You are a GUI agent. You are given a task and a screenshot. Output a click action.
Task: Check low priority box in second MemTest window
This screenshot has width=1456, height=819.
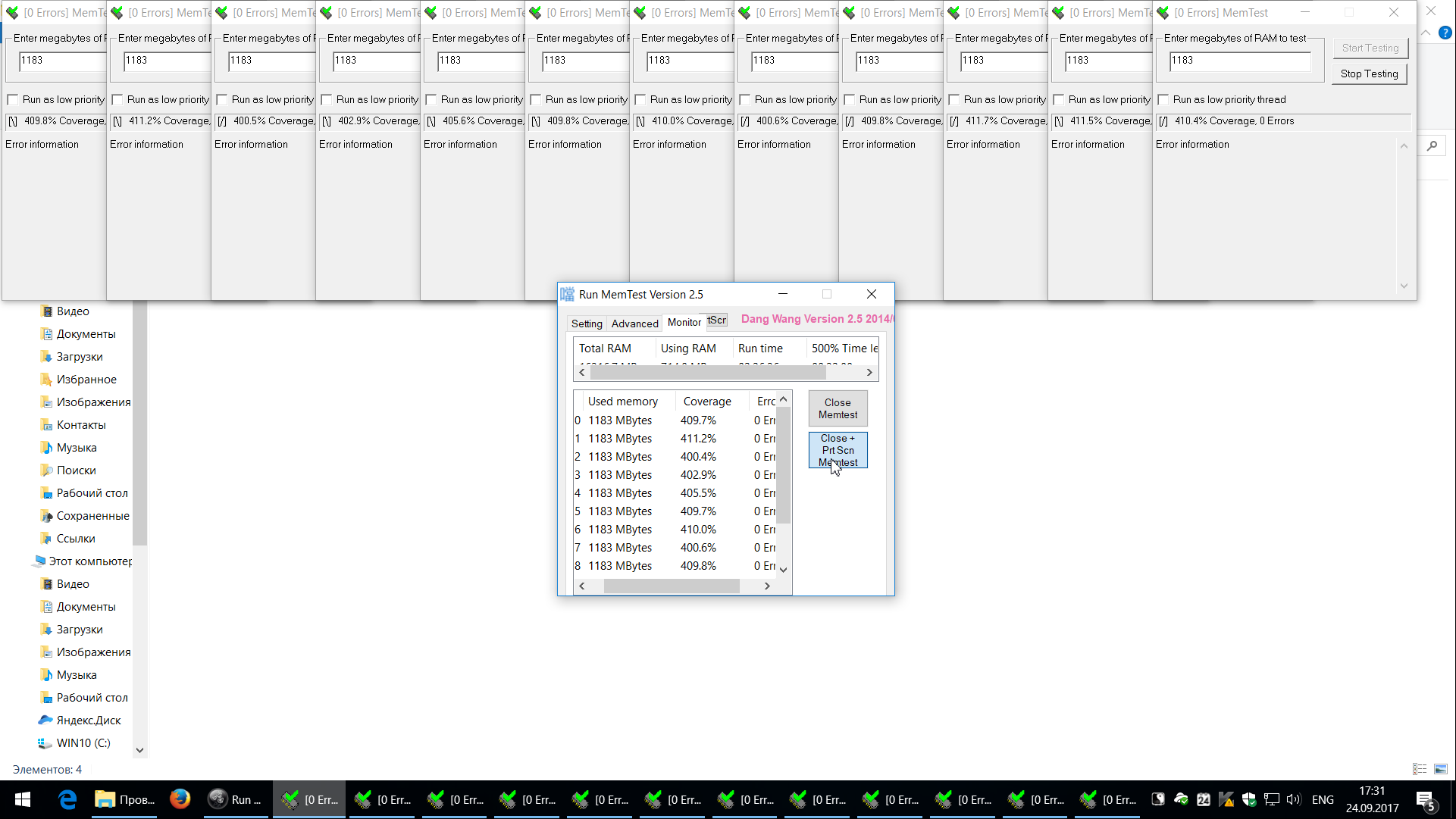(x=117, y=99)
